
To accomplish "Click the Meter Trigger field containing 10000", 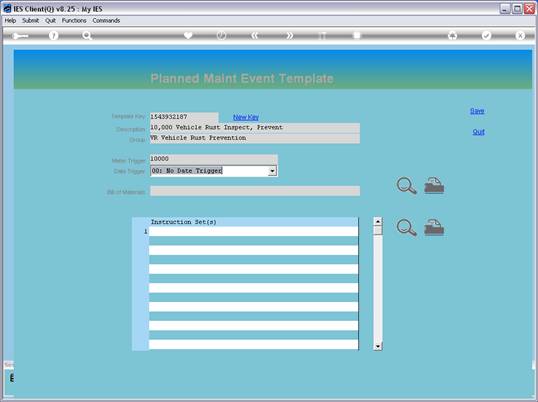I will 213,159.
